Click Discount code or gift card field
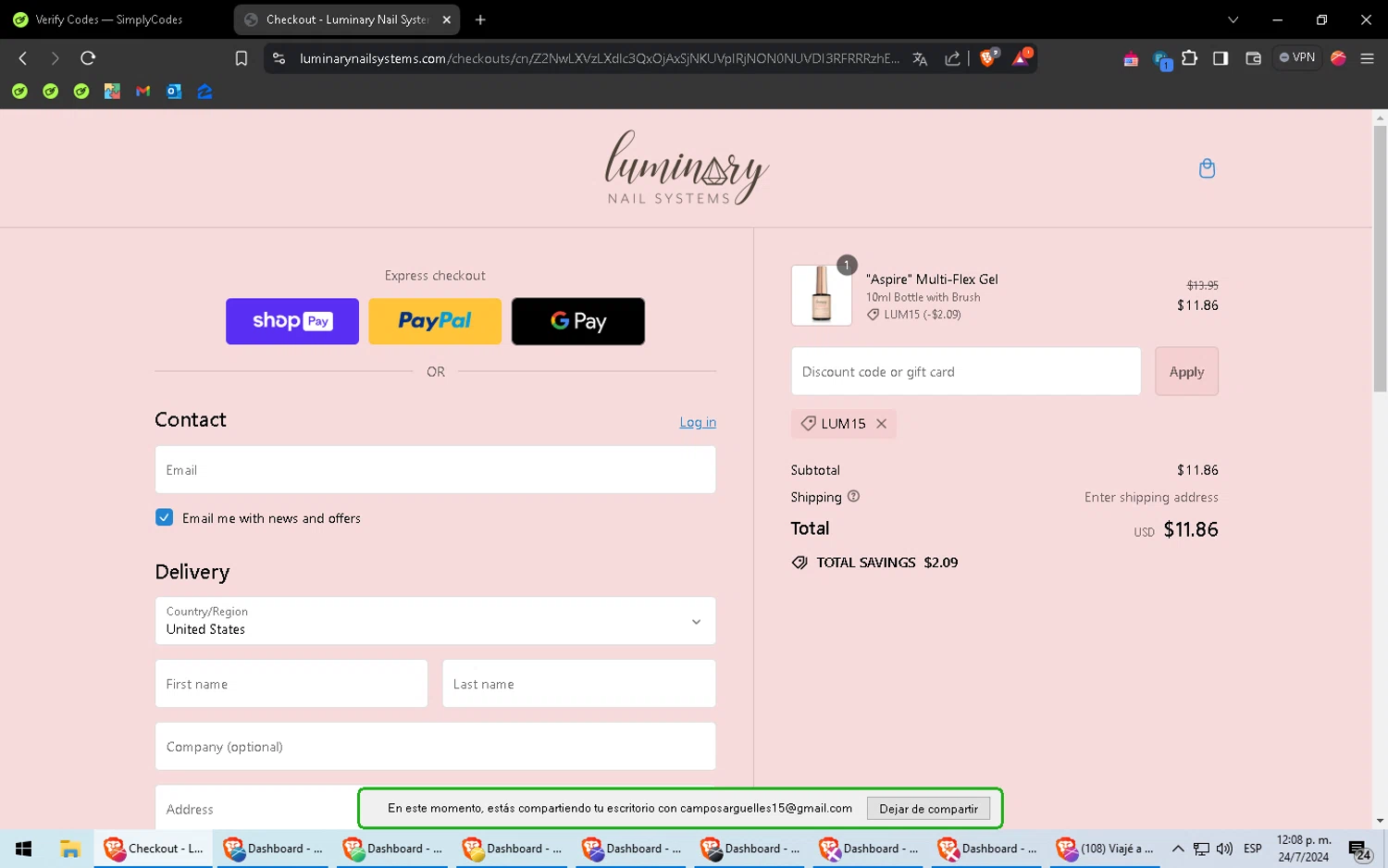 tap(966, 371)
